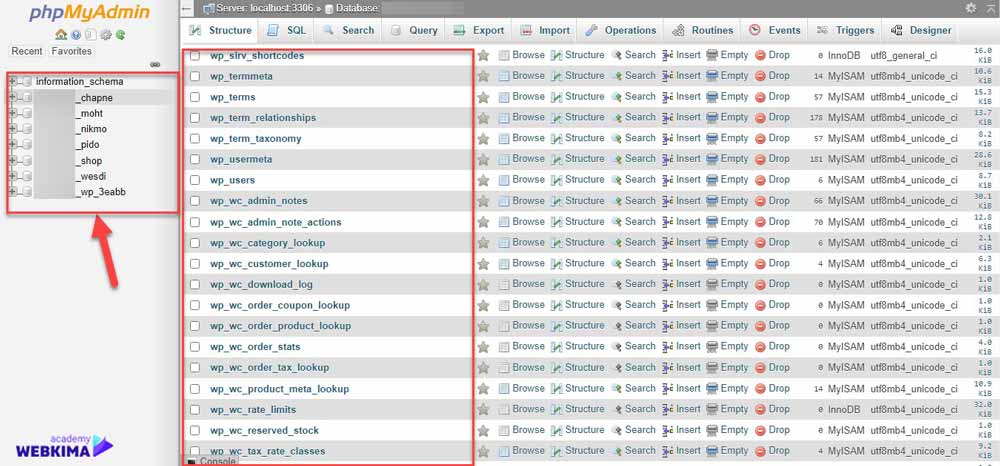Click Insert icon for wp_wc_admin_notes row
Image resolution: width=1000 pixels, height=466 pixels.
tap(668, 201)
